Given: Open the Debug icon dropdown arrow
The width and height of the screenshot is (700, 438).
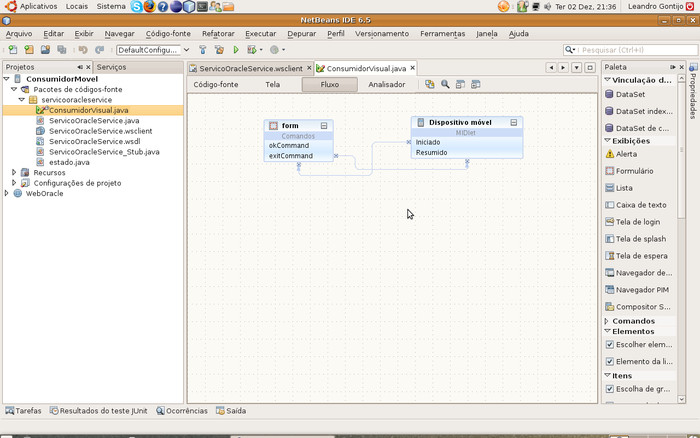Looking at the screenshot, I should coord(261,50).
